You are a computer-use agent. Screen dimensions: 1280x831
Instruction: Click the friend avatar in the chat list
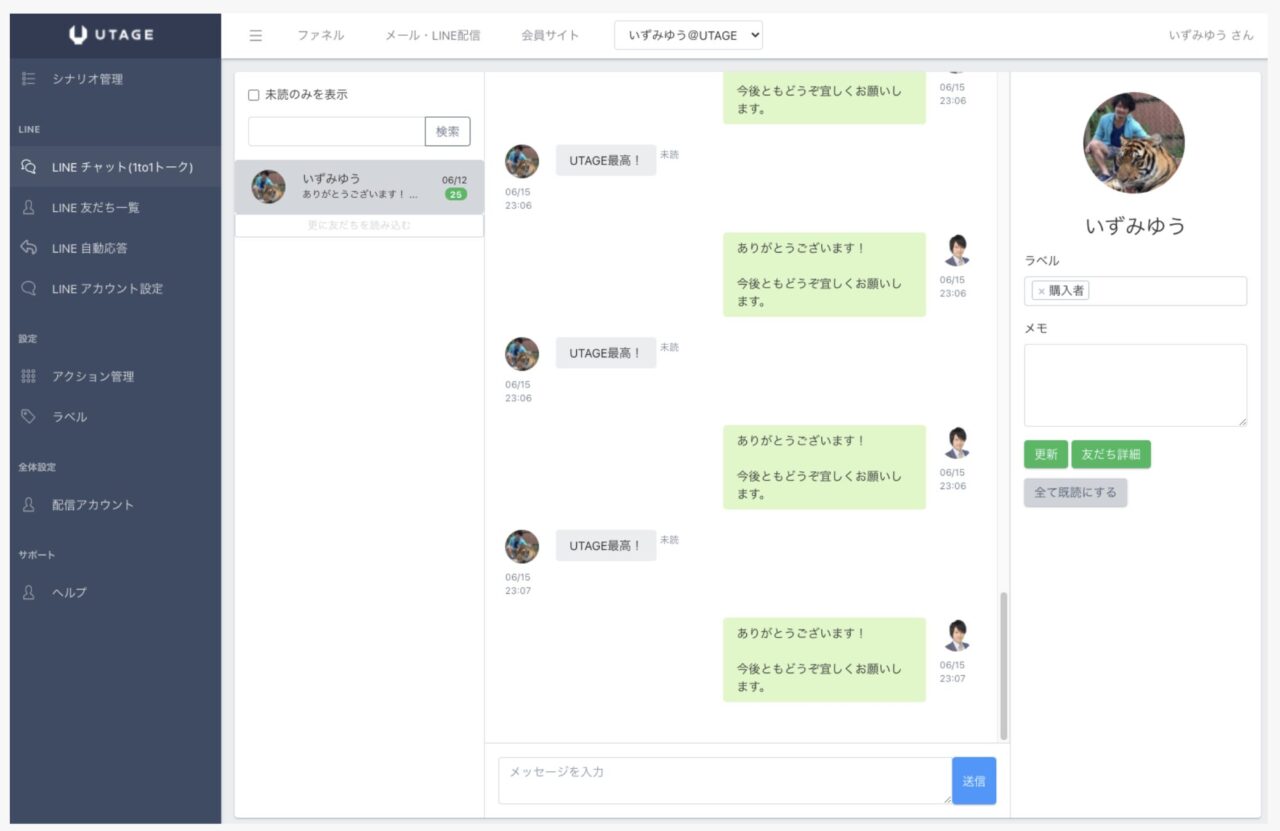pos(268,186)
